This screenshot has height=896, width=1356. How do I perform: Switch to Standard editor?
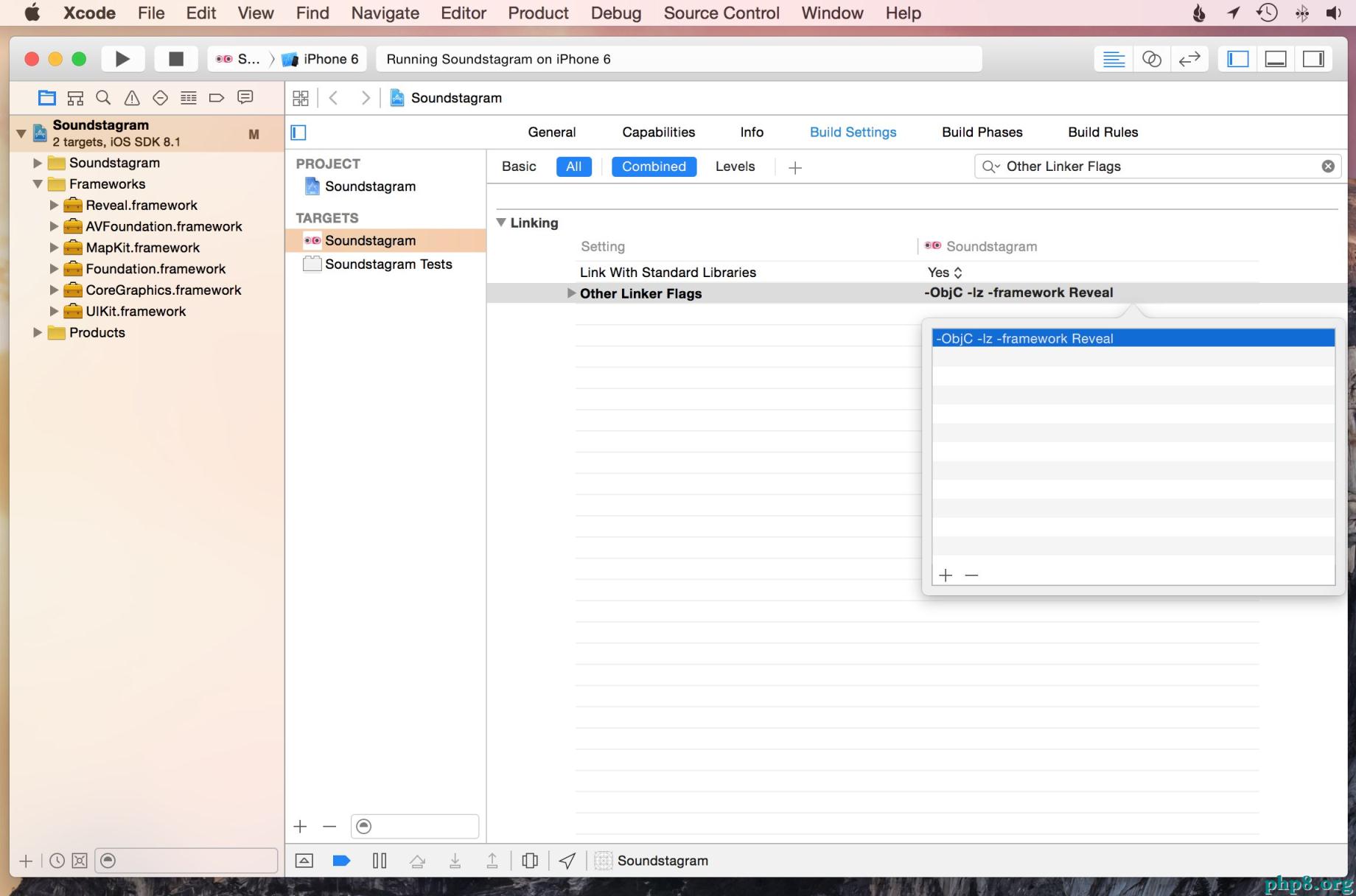pyautogui.click(x=1114, y=59)
